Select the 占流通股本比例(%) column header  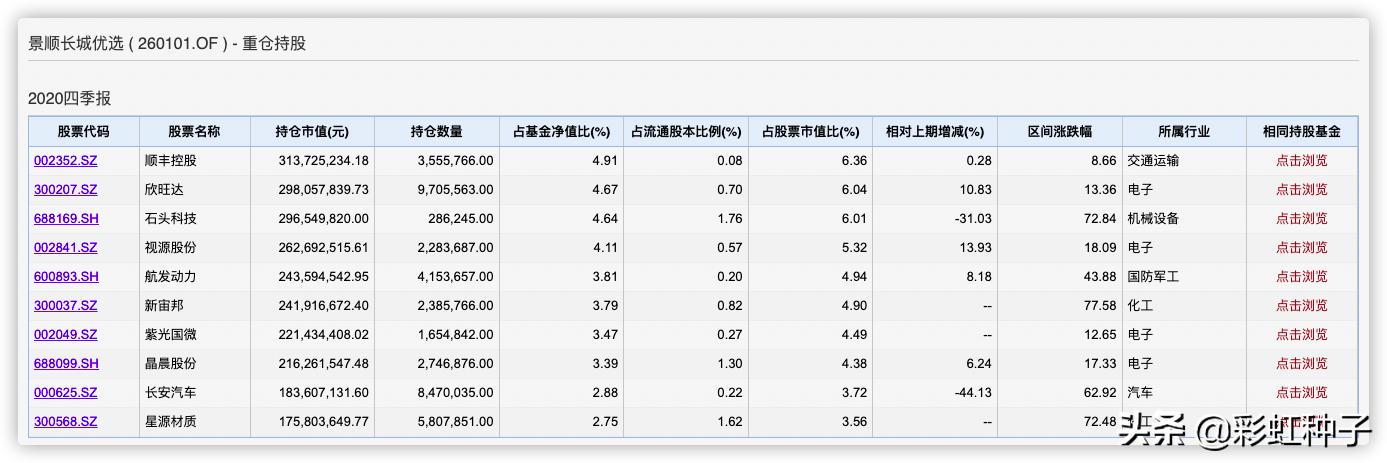click(x=686, y=131)
